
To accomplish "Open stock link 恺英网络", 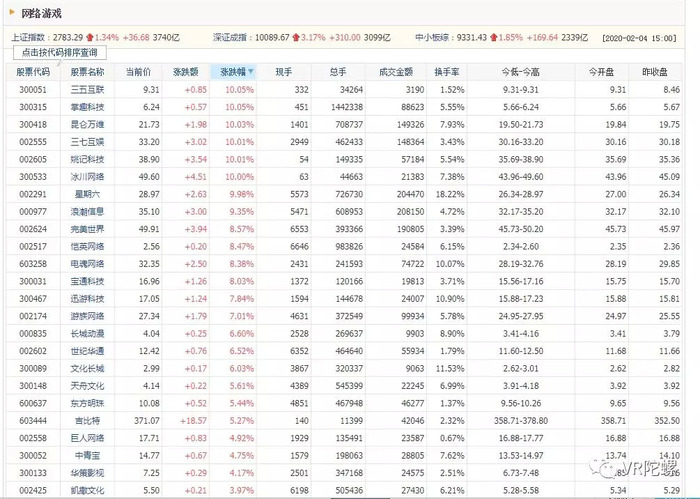I will (88, 246).
